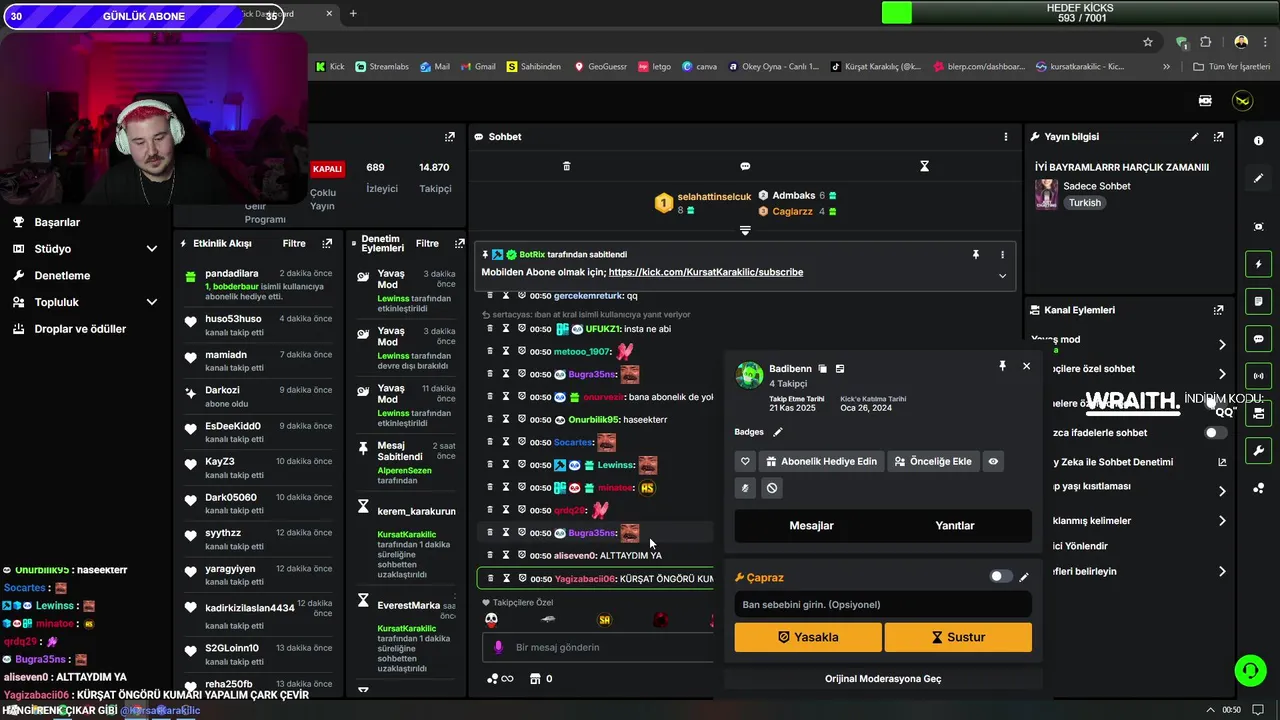This screenshot has width=1280, height=720.
Task: Close the Badibenn user card
Action: 1026,366
